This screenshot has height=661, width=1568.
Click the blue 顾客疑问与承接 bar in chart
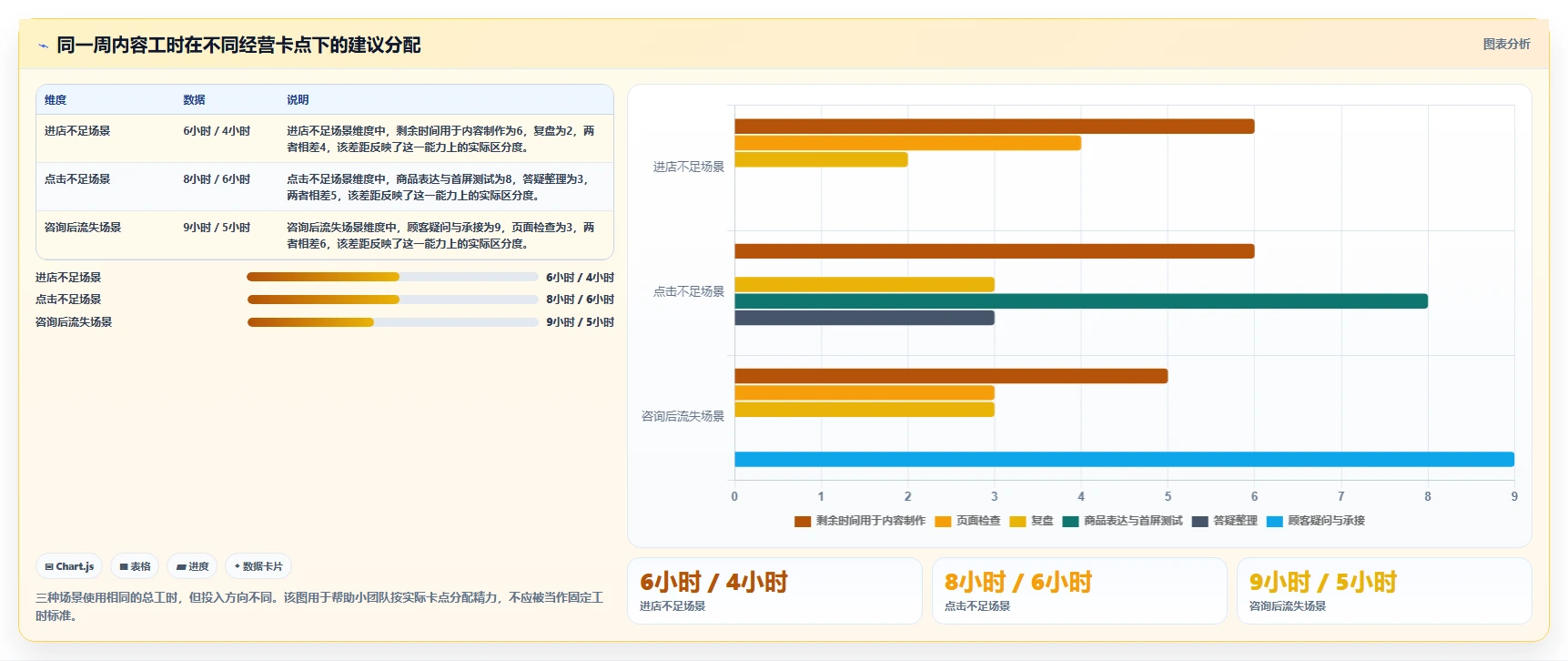coord(1124,460)
